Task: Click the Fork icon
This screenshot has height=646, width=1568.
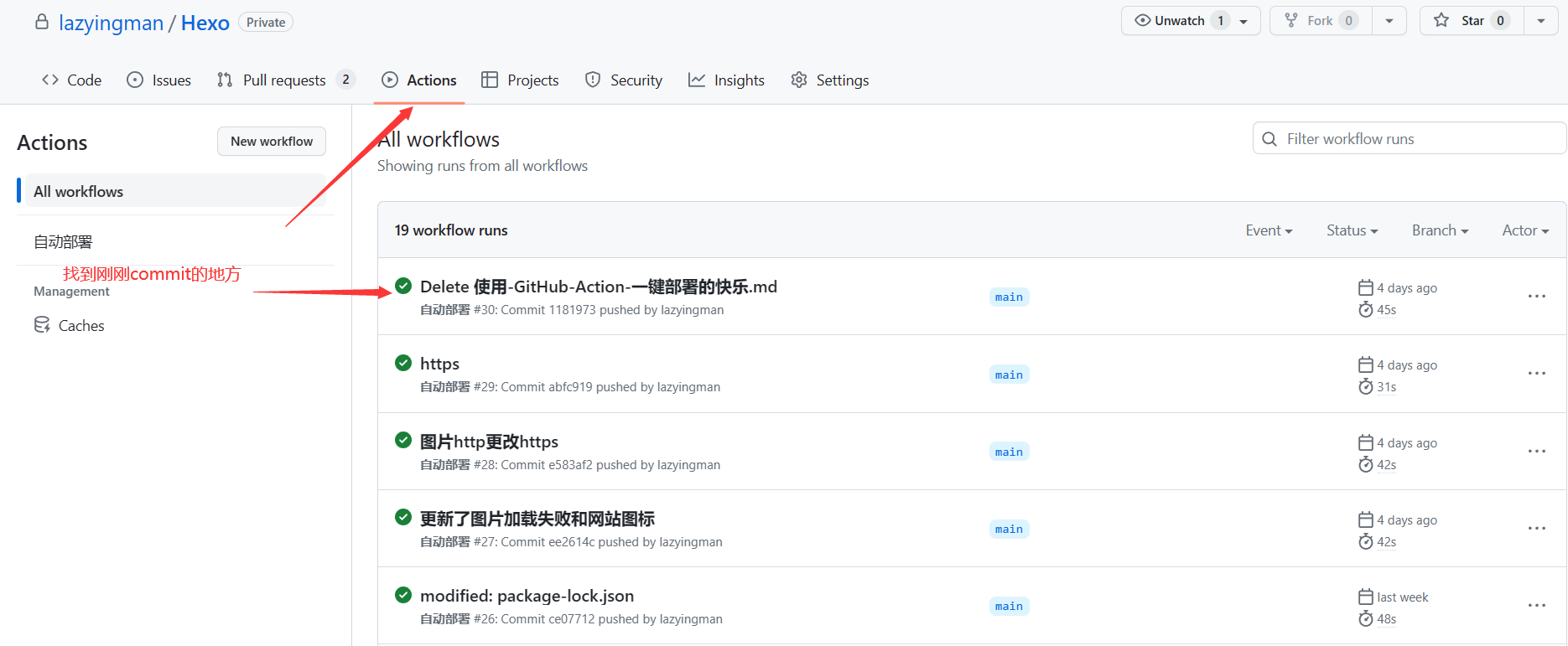Action: [1291, 20]
